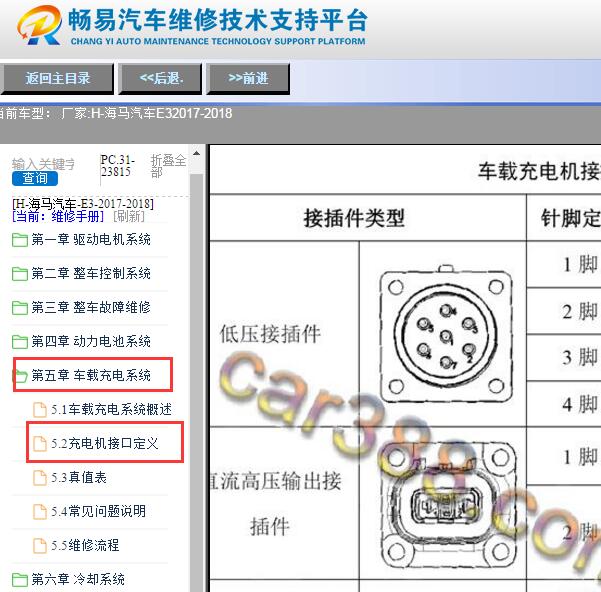Collapse 第五章 车载充电系统 chapter

pyautogui.click(x=91, y=375)
